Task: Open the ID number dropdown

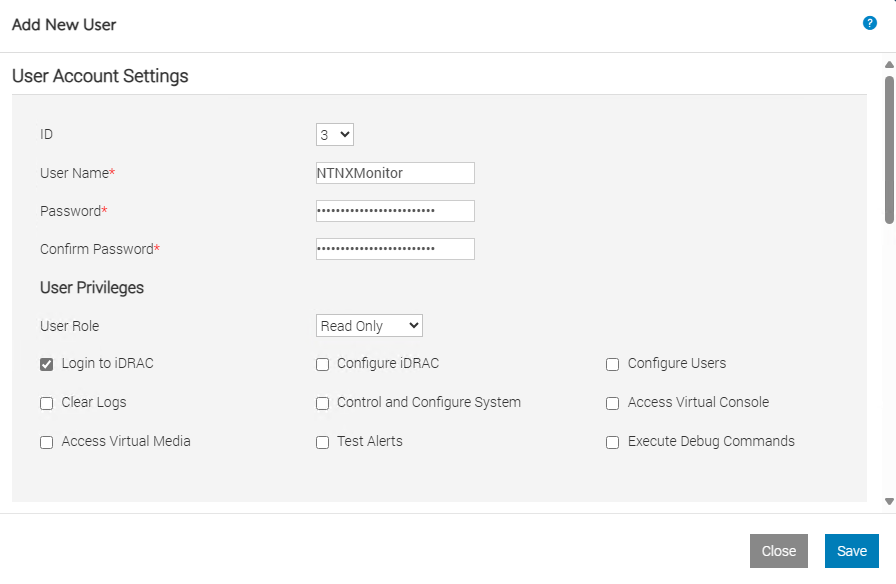Action: pos(335,135)
